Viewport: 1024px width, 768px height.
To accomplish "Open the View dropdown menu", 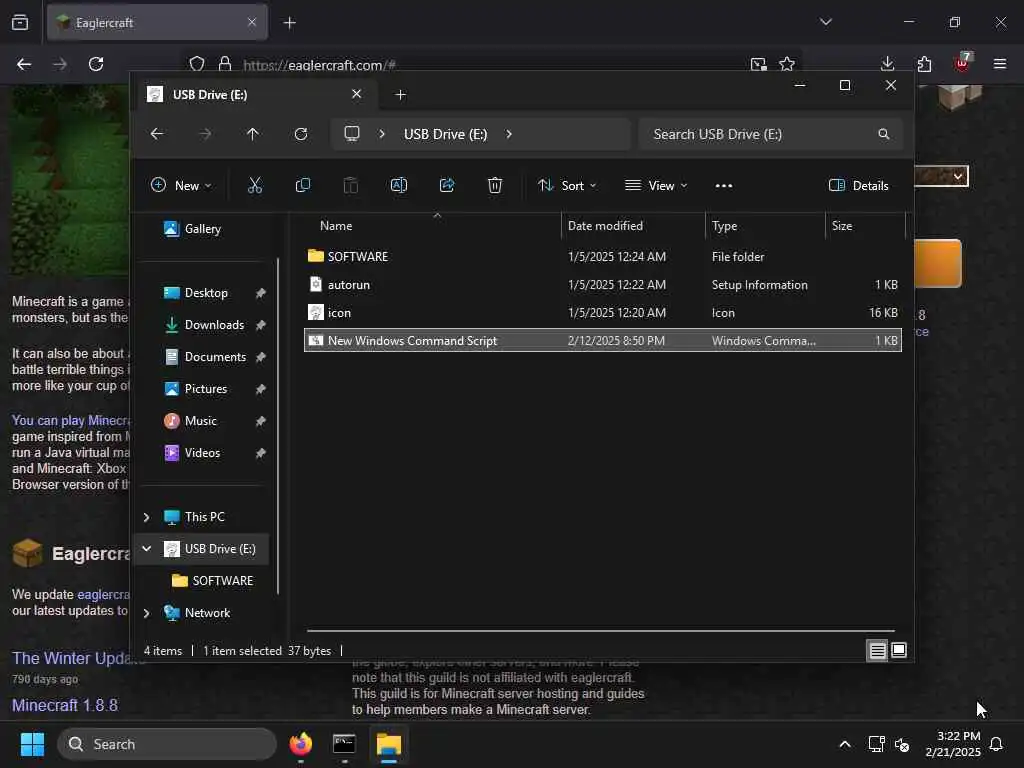I will (656, 185).
